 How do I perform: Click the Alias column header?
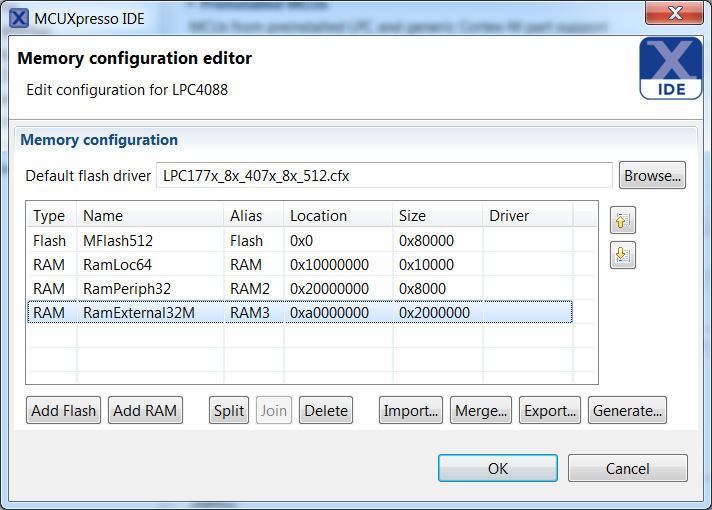tap(254, 215)
